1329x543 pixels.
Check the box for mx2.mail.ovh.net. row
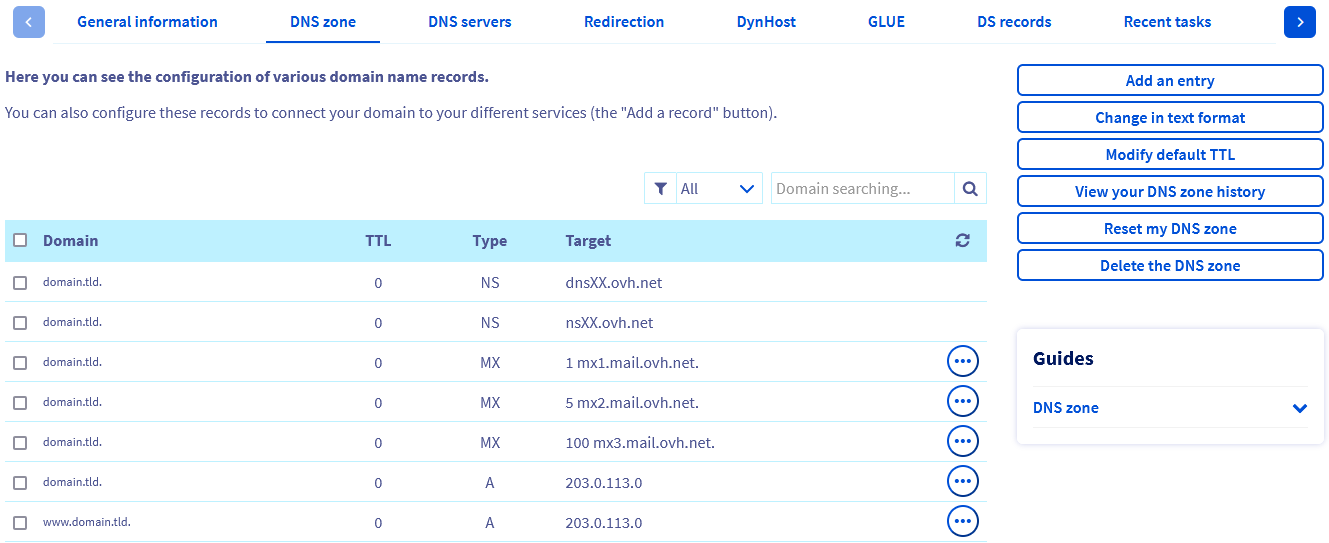click(20, 403)
